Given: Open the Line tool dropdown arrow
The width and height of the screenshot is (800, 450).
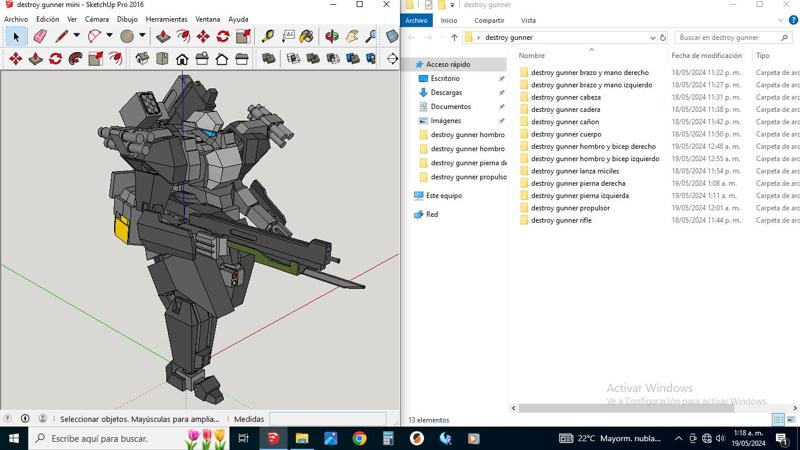Looking at the screenshot, I should coord(77,36).
